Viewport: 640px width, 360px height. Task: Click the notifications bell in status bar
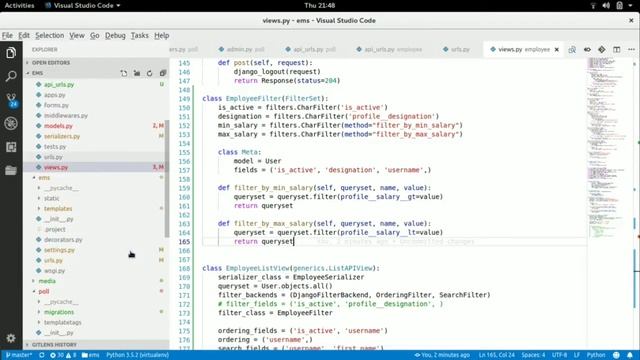coord(630,355)
